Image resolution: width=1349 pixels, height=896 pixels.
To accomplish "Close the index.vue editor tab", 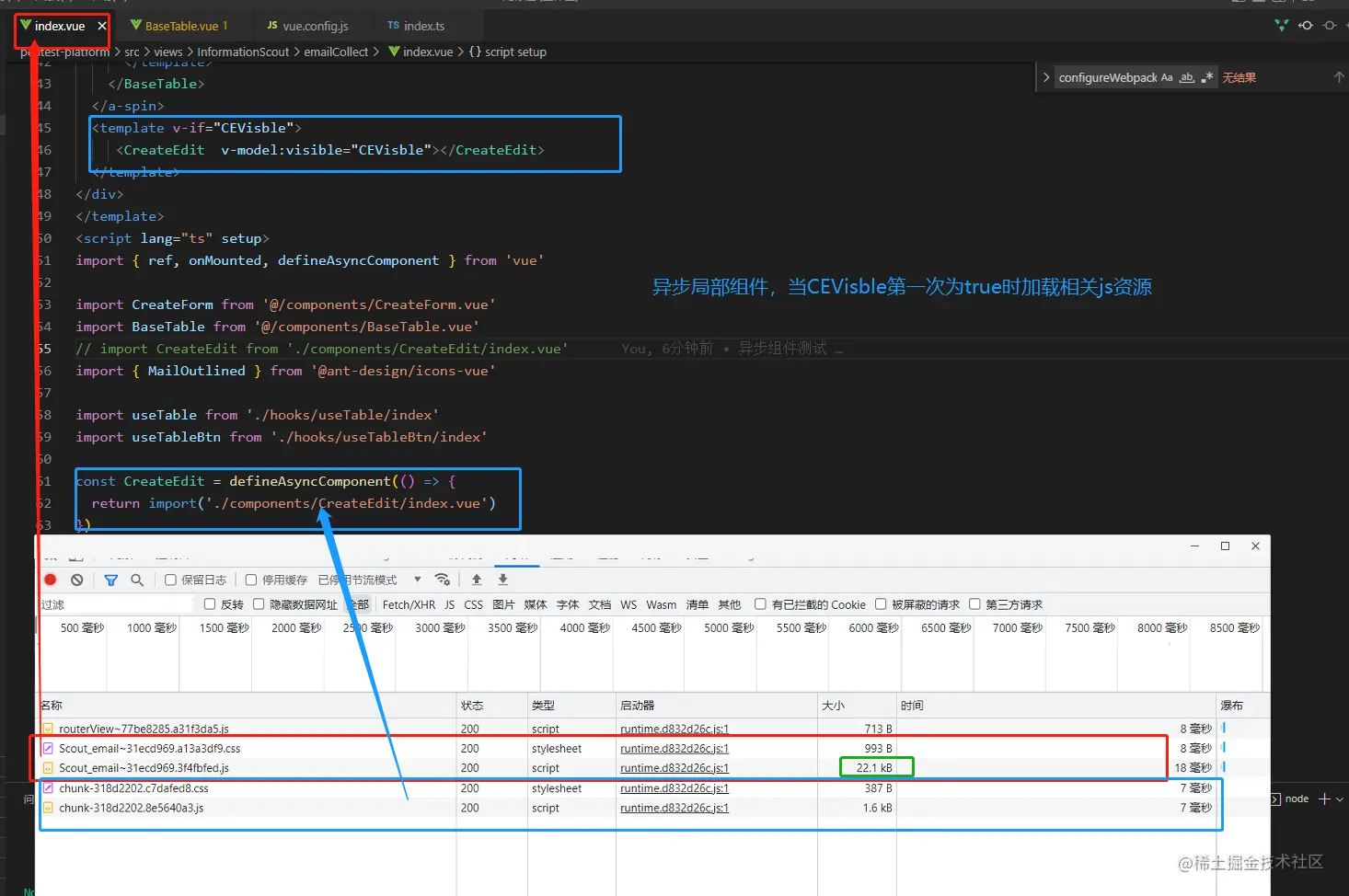I will point(102,26).
